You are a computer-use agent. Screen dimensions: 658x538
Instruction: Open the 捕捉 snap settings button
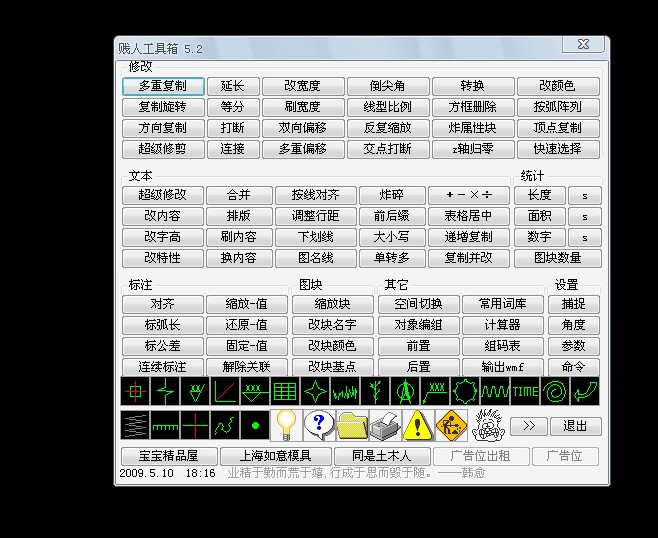pos(574,304)
